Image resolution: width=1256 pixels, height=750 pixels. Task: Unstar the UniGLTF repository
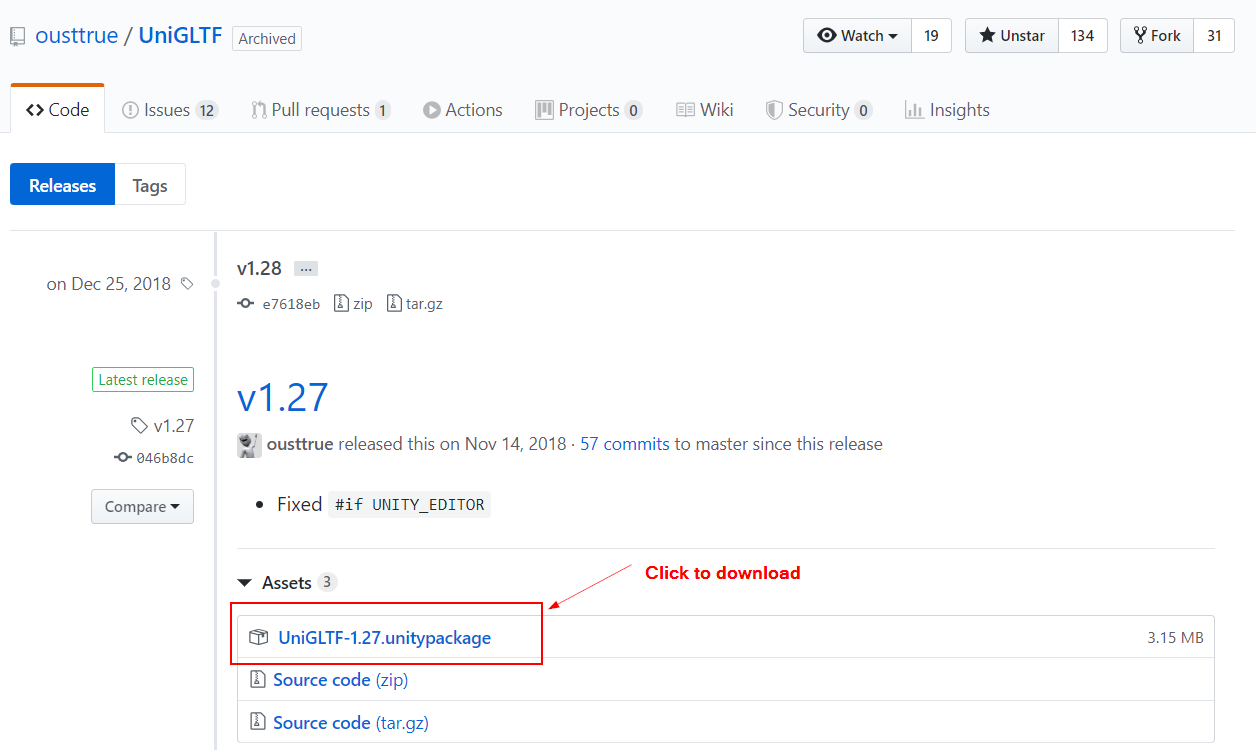pos(1011,36)
